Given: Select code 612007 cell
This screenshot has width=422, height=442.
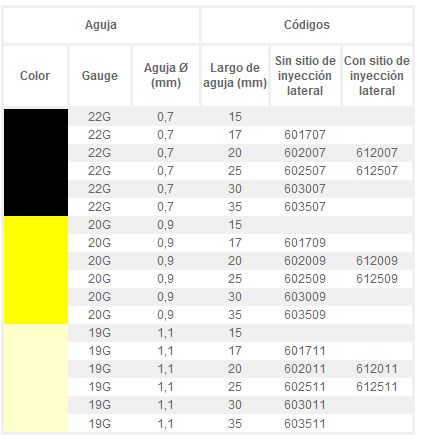Looking at the screenshot, I should coord(377,153).
